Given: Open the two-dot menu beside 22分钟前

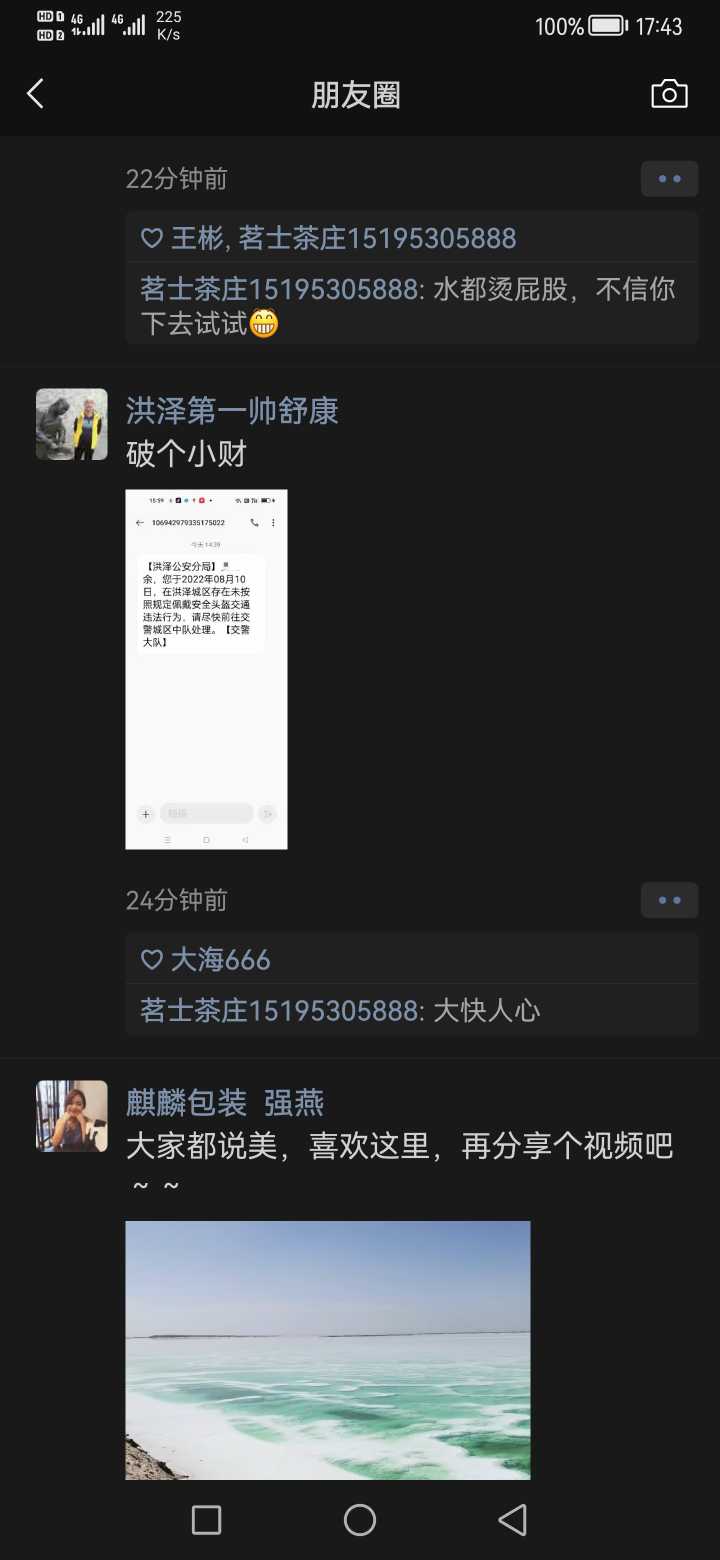Looking at the screenshot, I should (x=669, y=179).
